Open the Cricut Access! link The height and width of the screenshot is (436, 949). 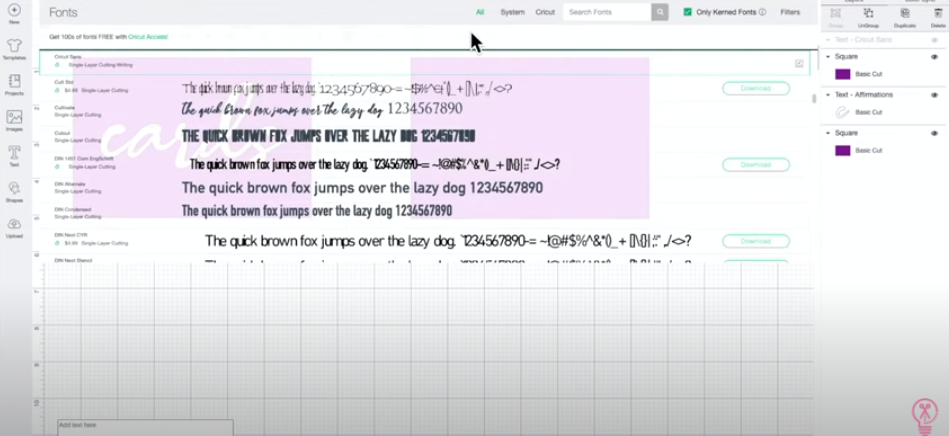[148, 37]
